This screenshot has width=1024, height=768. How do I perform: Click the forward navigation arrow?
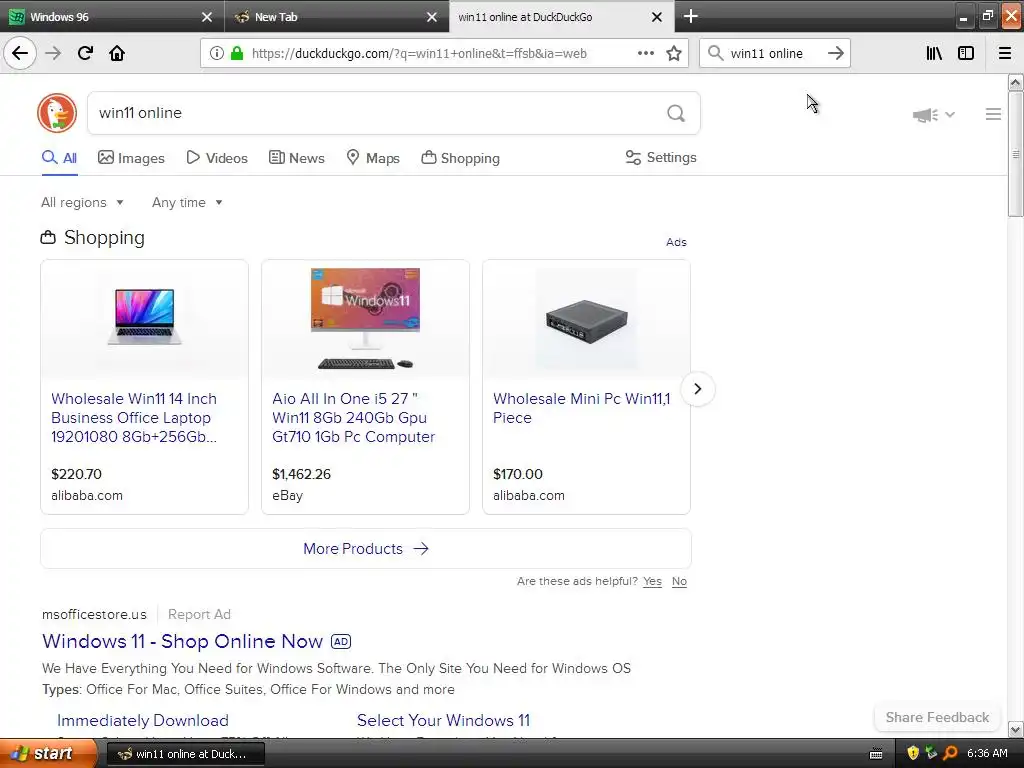point(53,53)
